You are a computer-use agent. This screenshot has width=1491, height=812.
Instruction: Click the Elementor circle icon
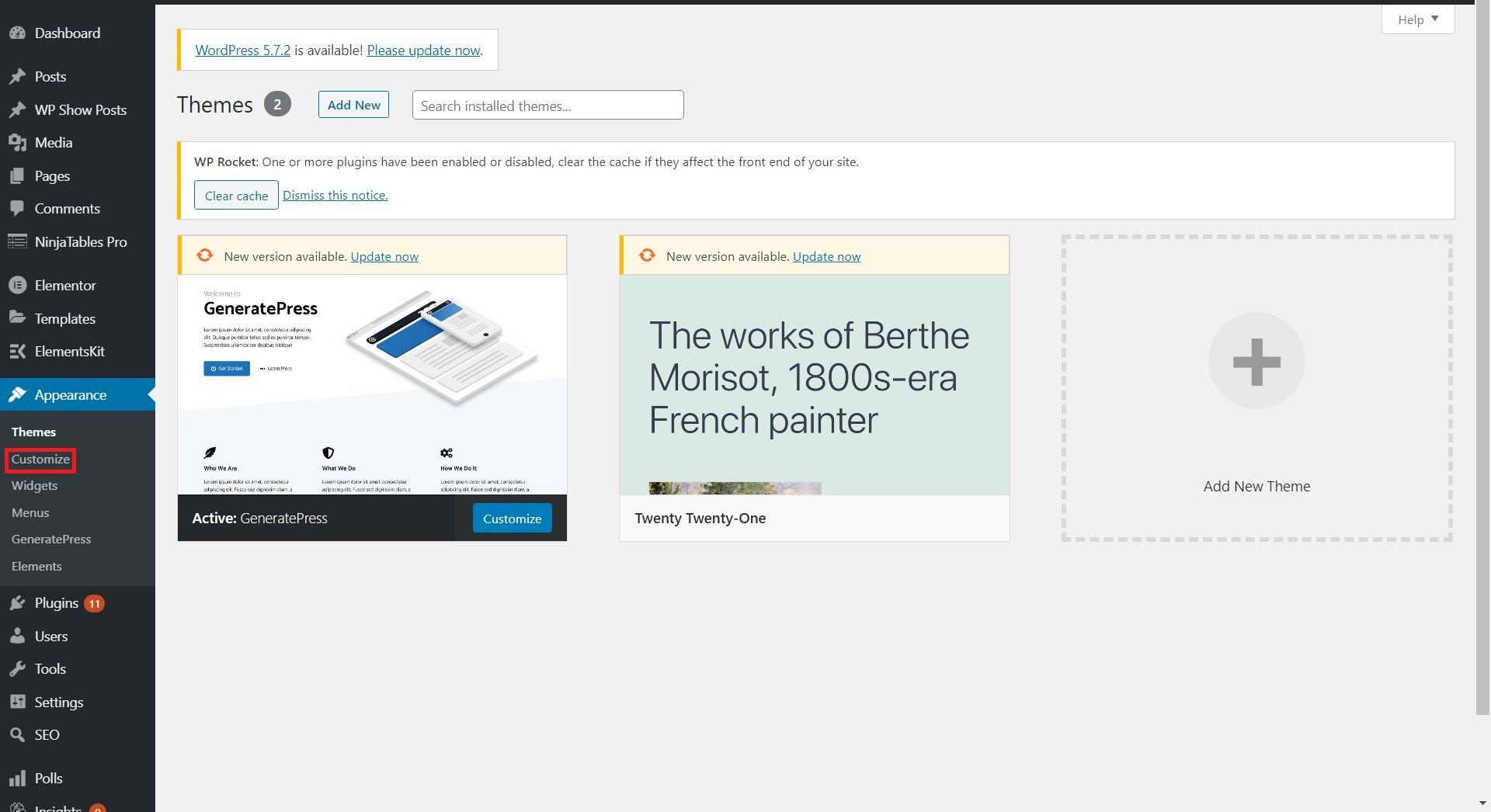click(x=17, y=286)
